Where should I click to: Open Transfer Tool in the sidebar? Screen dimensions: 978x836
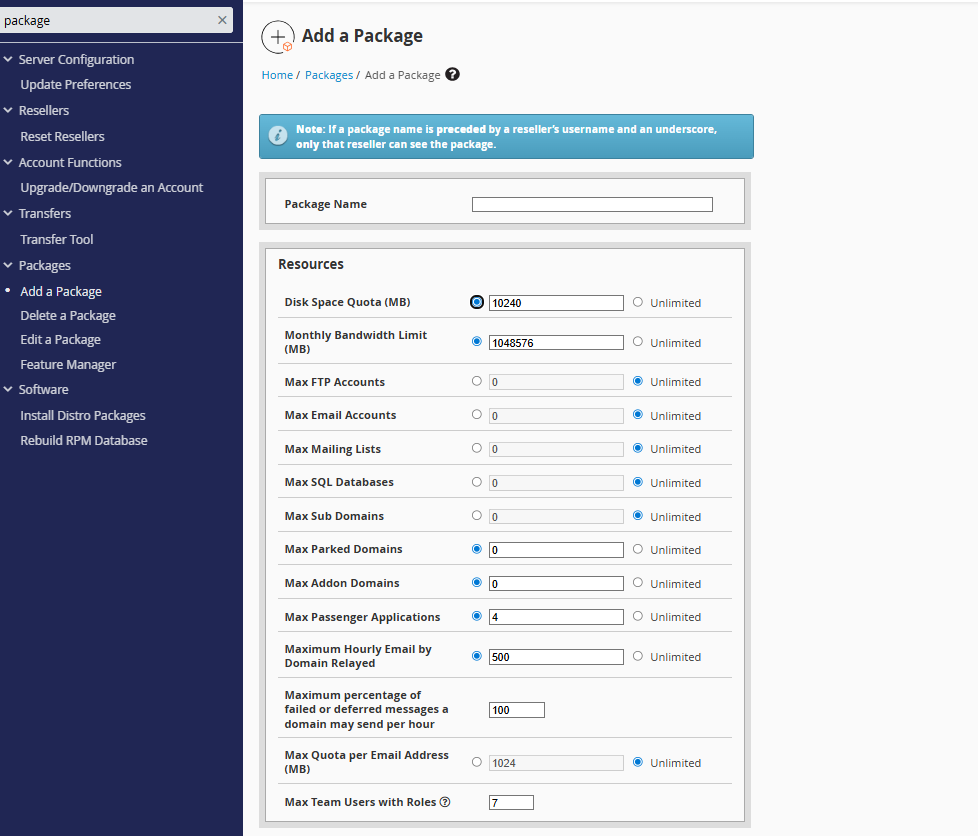click(x=57, y=240)
